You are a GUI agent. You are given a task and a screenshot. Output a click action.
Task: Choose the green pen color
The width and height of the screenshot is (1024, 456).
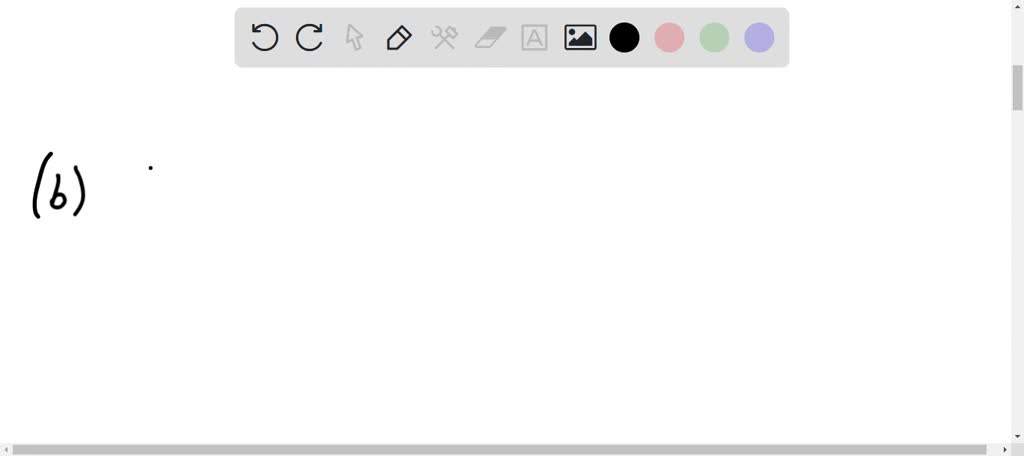[x=714, y=38]
